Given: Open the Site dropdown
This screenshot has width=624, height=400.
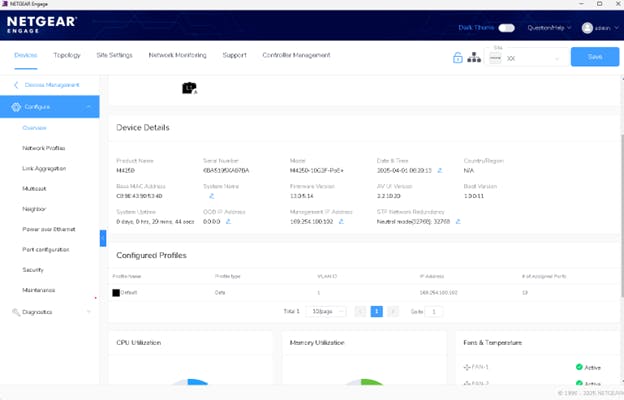Looking at the screenshot, I should (x=533, y=58).
